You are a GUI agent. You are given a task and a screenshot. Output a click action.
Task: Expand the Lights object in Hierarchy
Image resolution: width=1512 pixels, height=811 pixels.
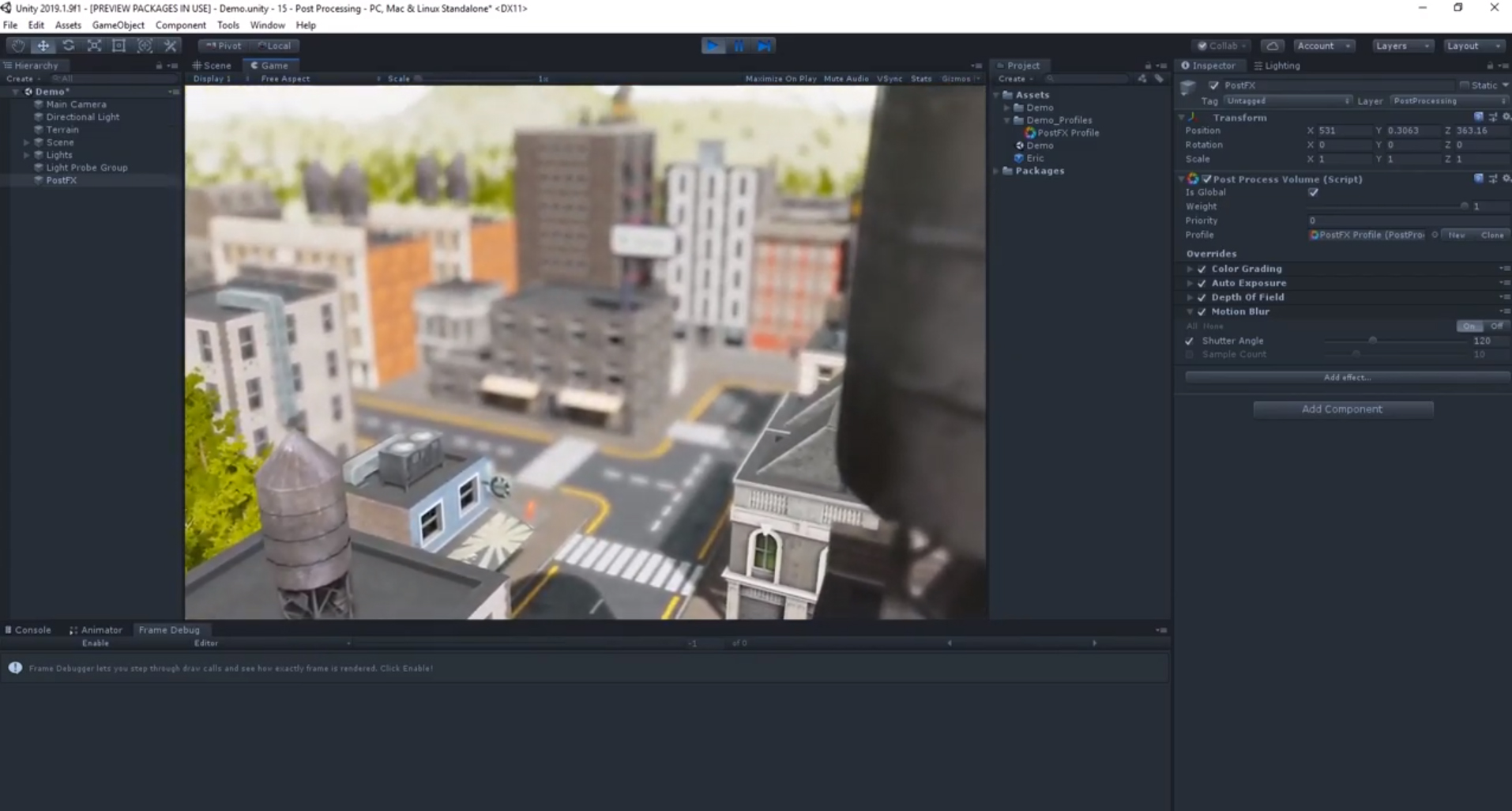pyautogui.click(x=27, y=155)
